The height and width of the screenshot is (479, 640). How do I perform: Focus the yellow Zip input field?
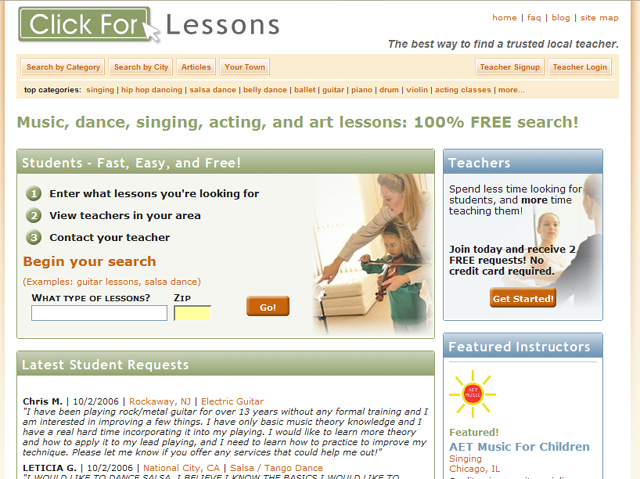pyautogui.click(x=192, y=313)
